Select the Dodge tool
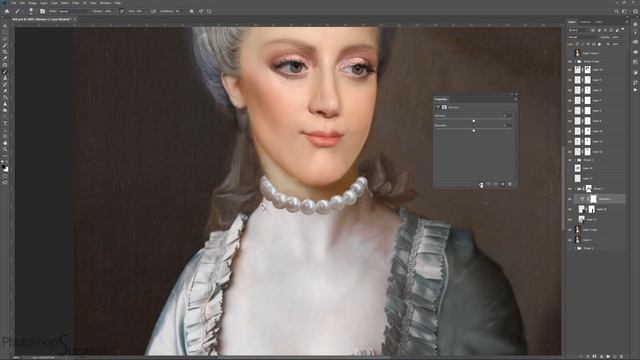This screenshot has height=360, width=640. 5,110
